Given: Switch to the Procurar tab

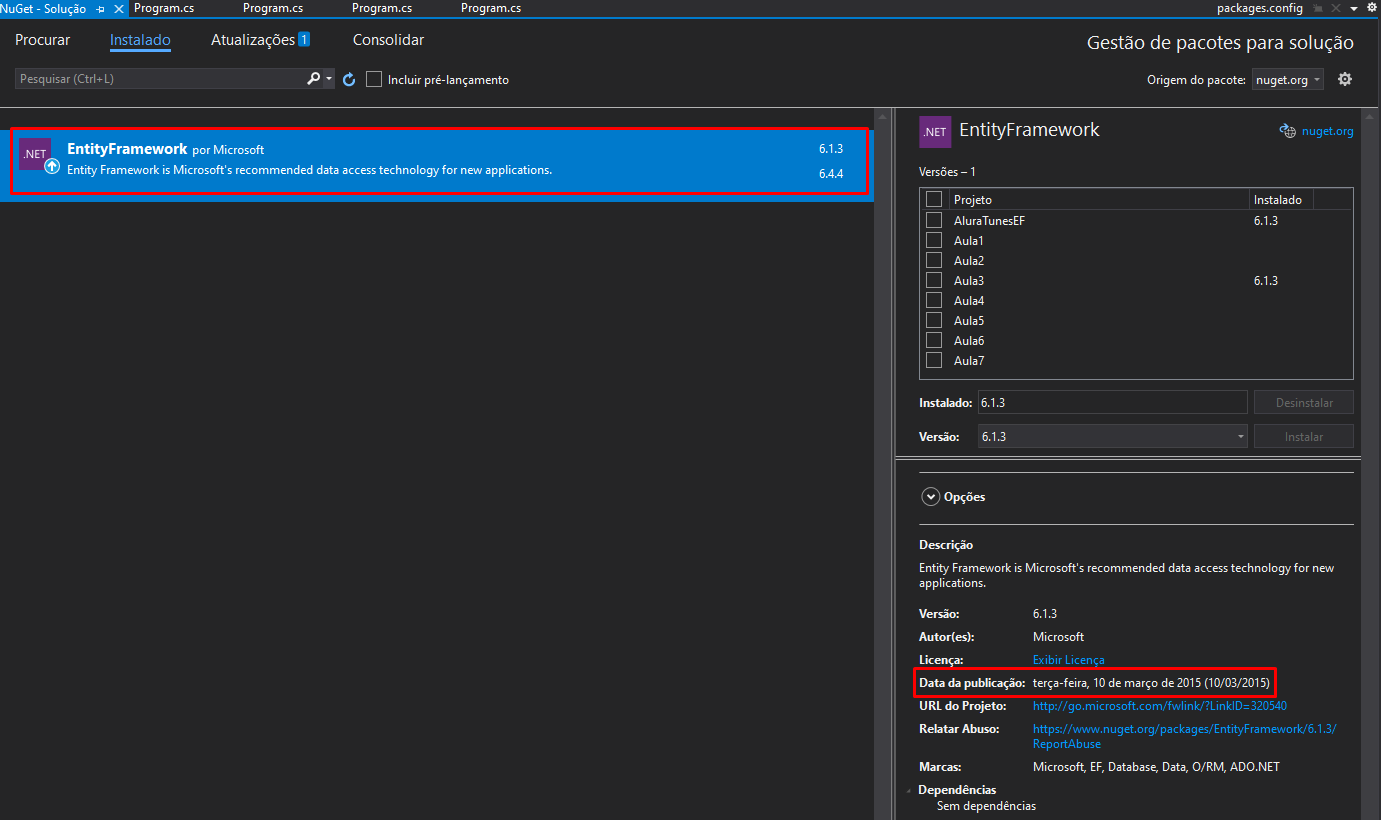Looking at the screenshot, I should [x=42, y=40].
